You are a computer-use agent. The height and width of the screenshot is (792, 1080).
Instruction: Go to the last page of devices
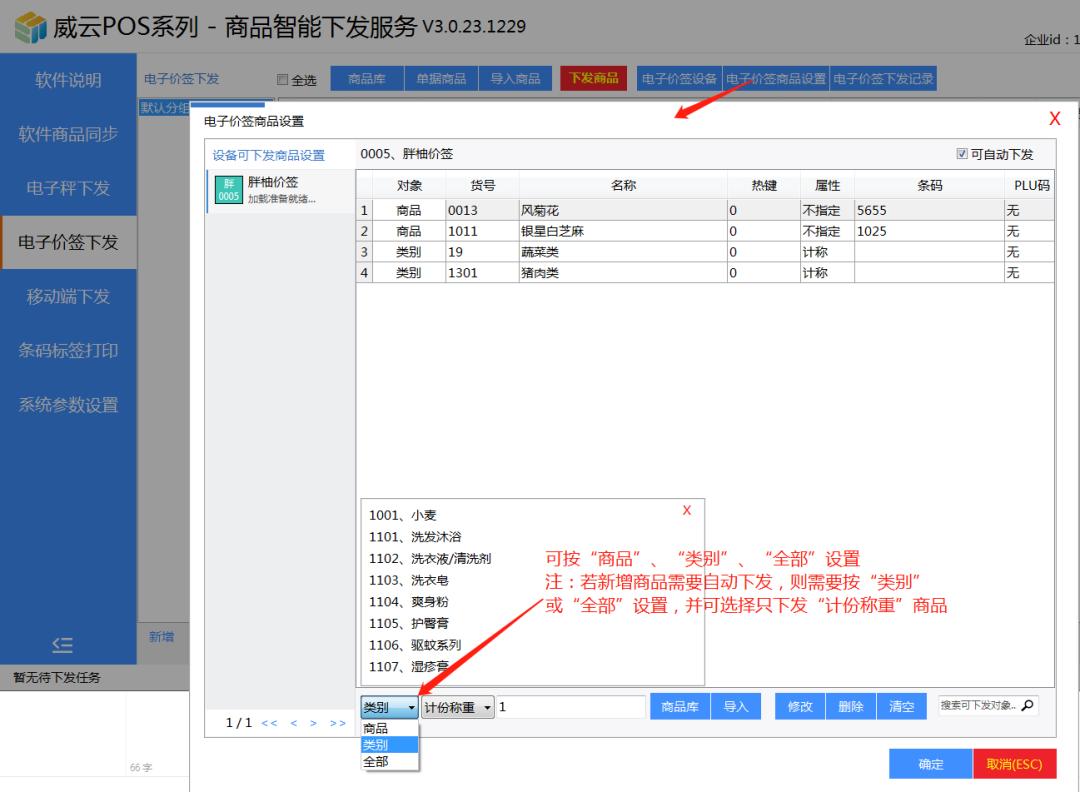pos(338,723)
